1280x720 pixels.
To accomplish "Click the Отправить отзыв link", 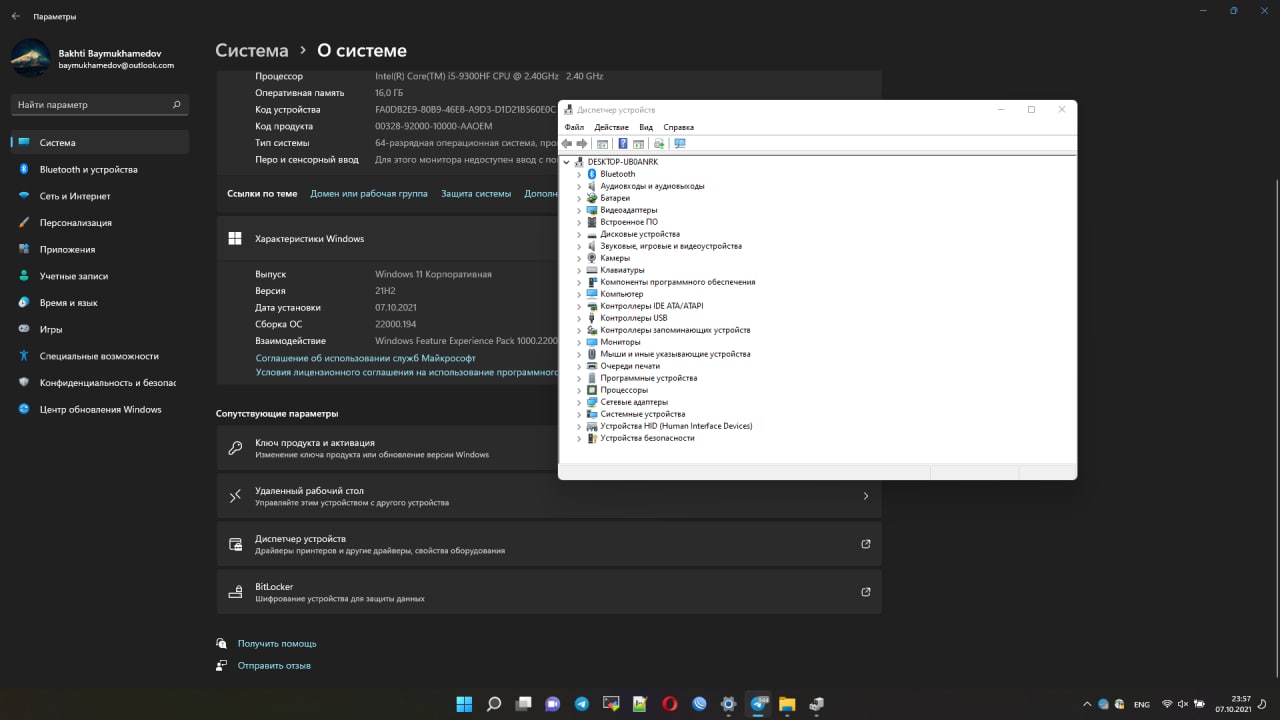I will 274,666.
